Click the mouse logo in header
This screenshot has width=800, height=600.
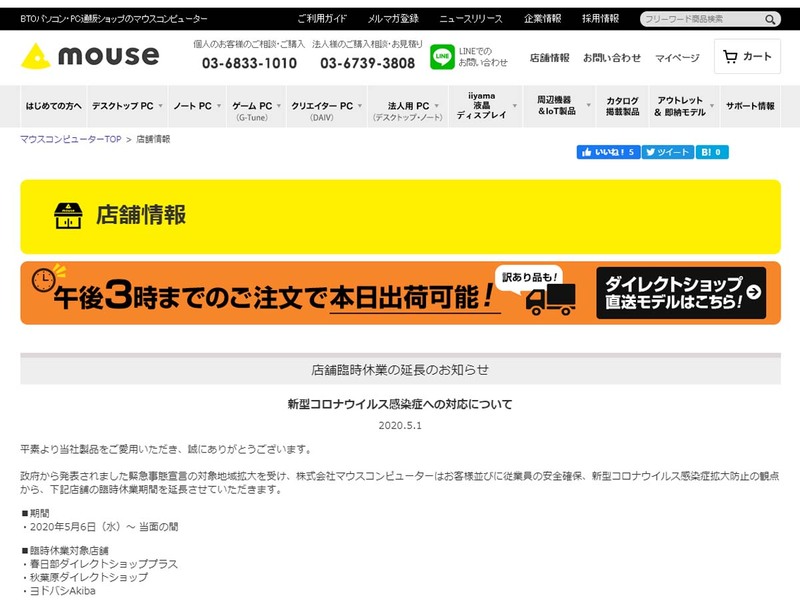90,56
